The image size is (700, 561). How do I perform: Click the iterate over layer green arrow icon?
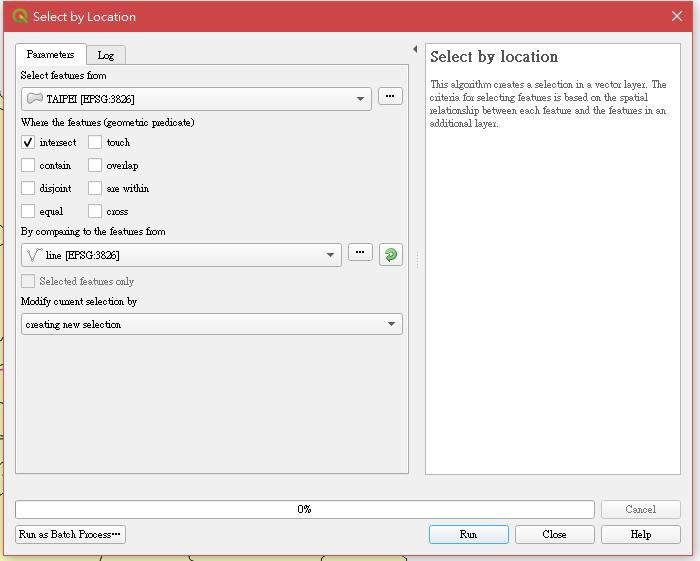click(x=391, y=255)
